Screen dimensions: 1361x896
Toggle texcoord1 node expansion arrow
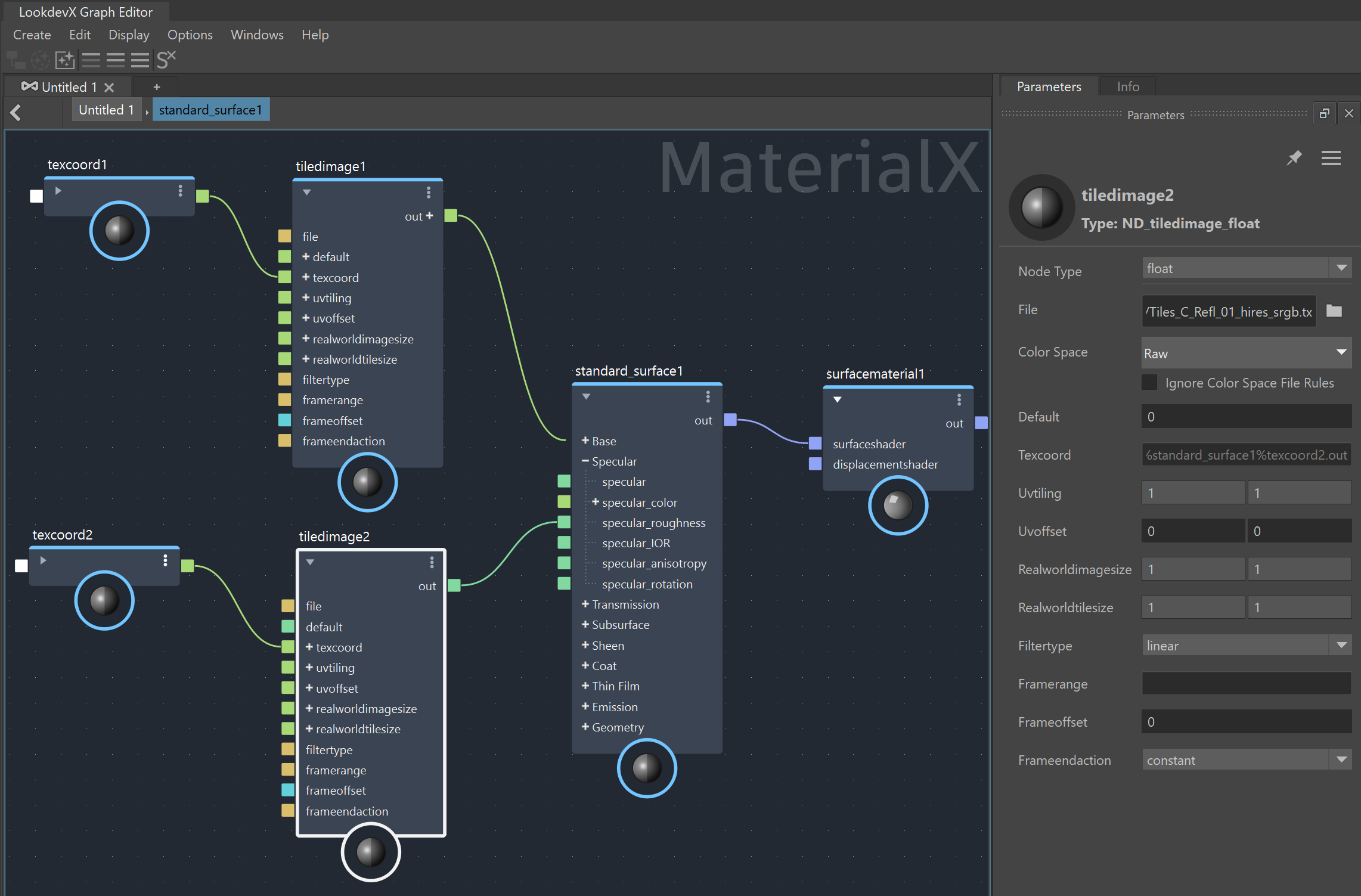coord(58,191)
